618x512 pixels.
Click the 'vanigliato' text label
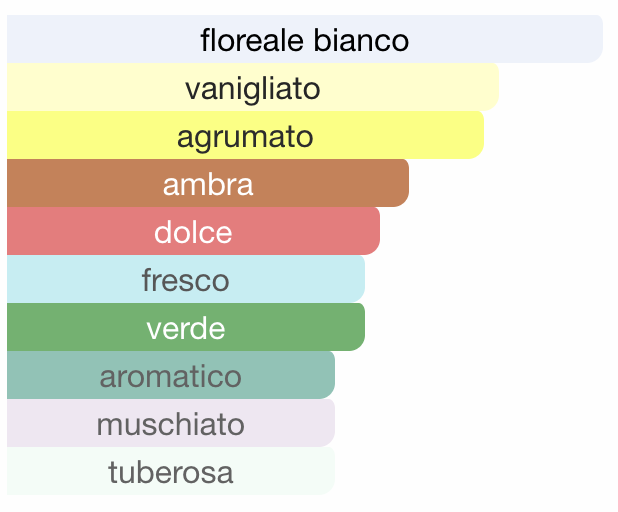tap(253, 90)
